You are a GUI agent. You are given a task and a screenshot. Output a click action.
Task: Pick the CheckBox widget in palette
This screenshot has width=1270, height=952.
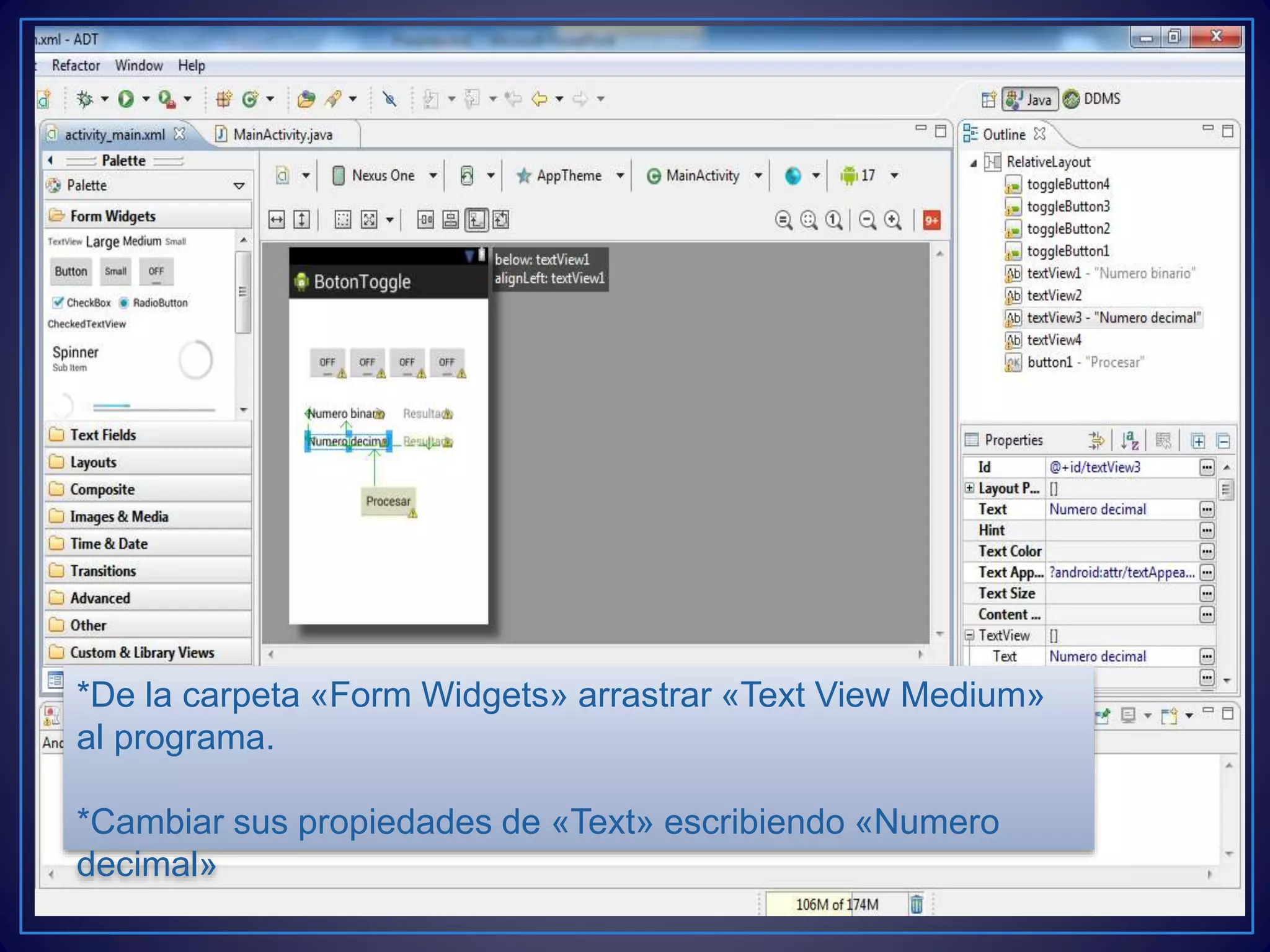[82, 302]
